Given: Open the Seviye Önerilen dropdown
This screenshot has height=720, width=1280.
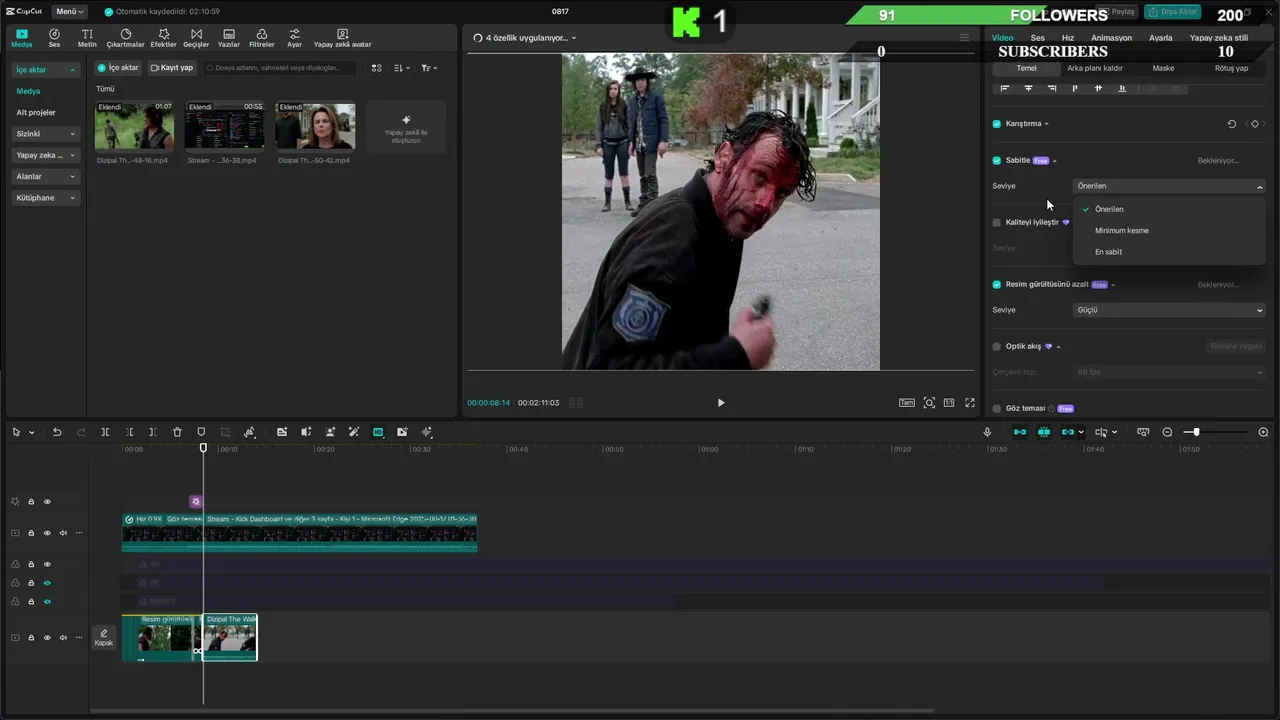Looking at the screenshot, I should (1169, 186).
